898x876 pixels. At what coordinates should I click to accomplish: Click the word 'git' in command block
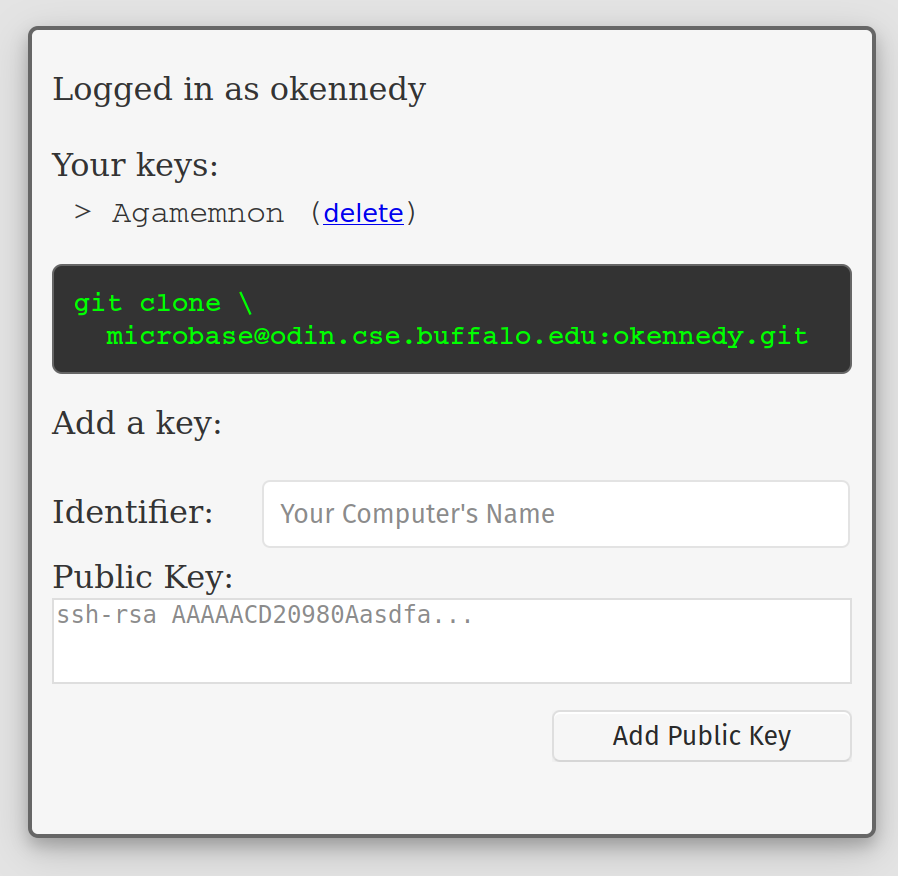click(x=98, y=303)
